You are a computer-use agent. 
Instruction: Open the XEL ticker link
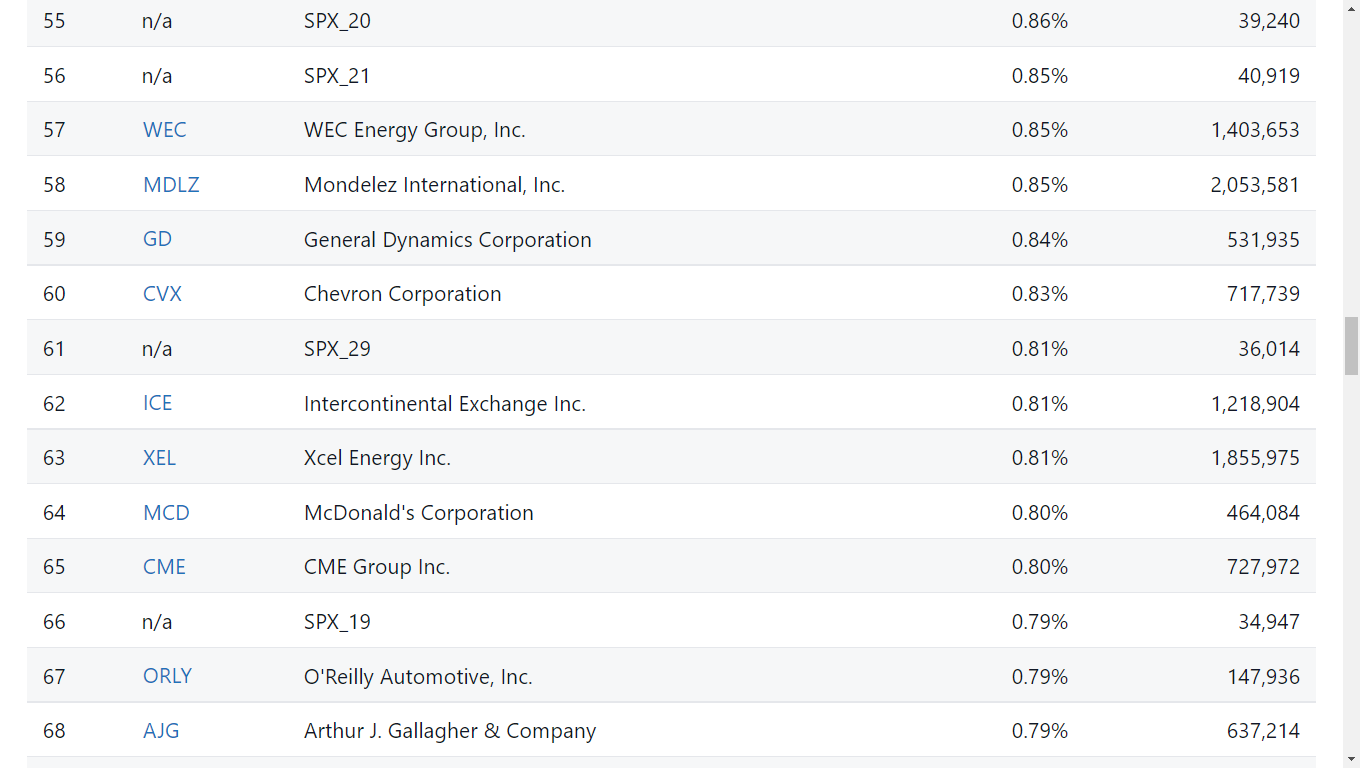tap(159, 458)
